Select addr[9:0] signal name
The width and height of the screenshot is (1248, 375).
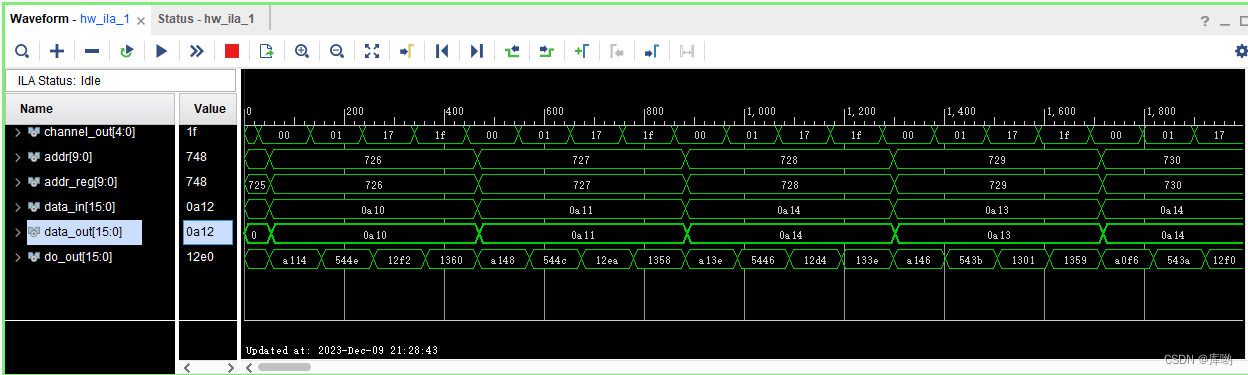pyautogui.click(x=68, y=157)
